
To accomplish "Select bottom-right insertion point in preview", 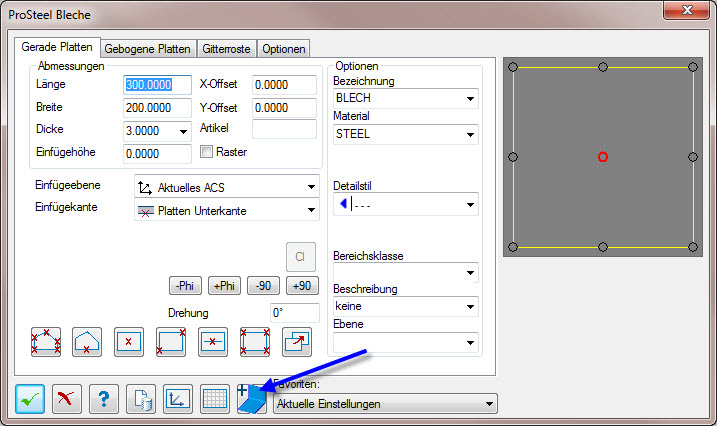I will click(693, 247).
